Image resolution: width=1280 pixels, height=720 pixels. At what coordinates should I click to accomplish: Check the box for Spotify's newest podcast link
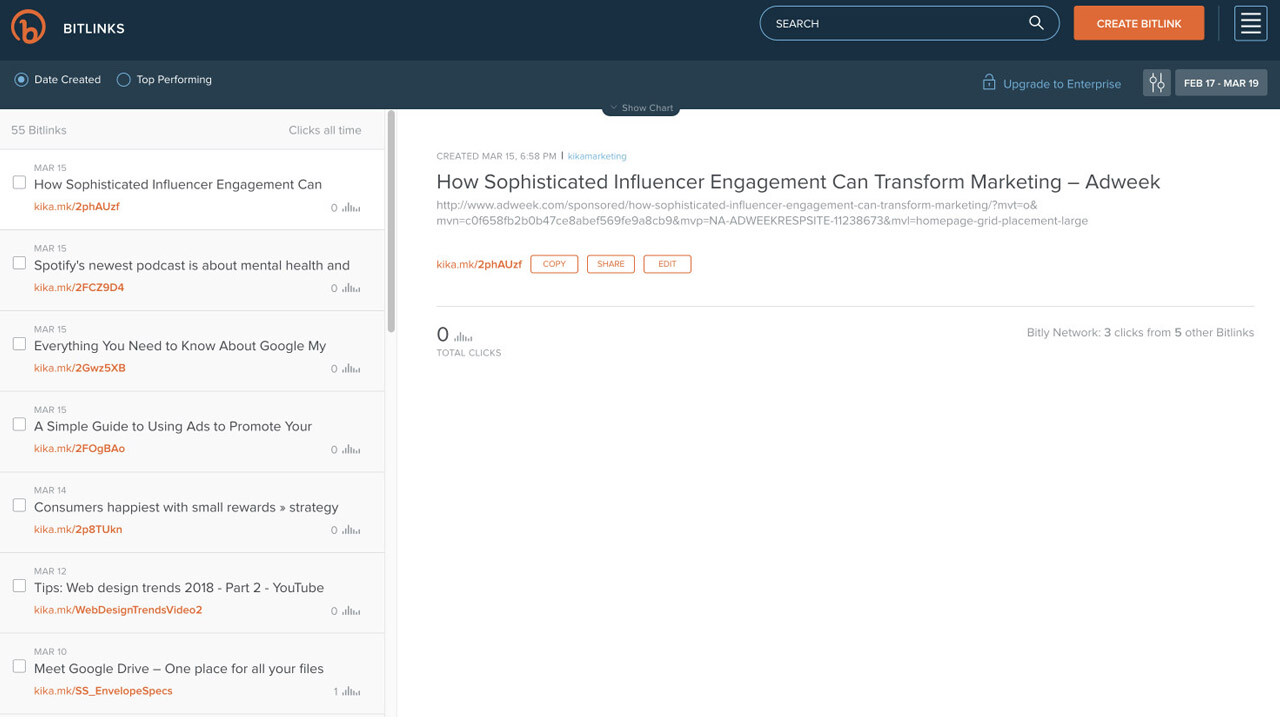pos(19,263)
